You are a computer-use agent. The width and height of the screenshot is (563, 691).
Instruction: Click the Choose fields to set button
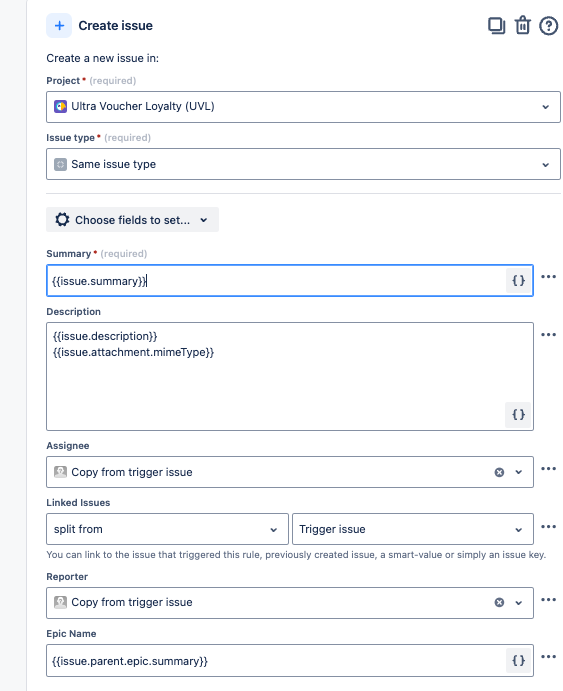coord(132,219)
